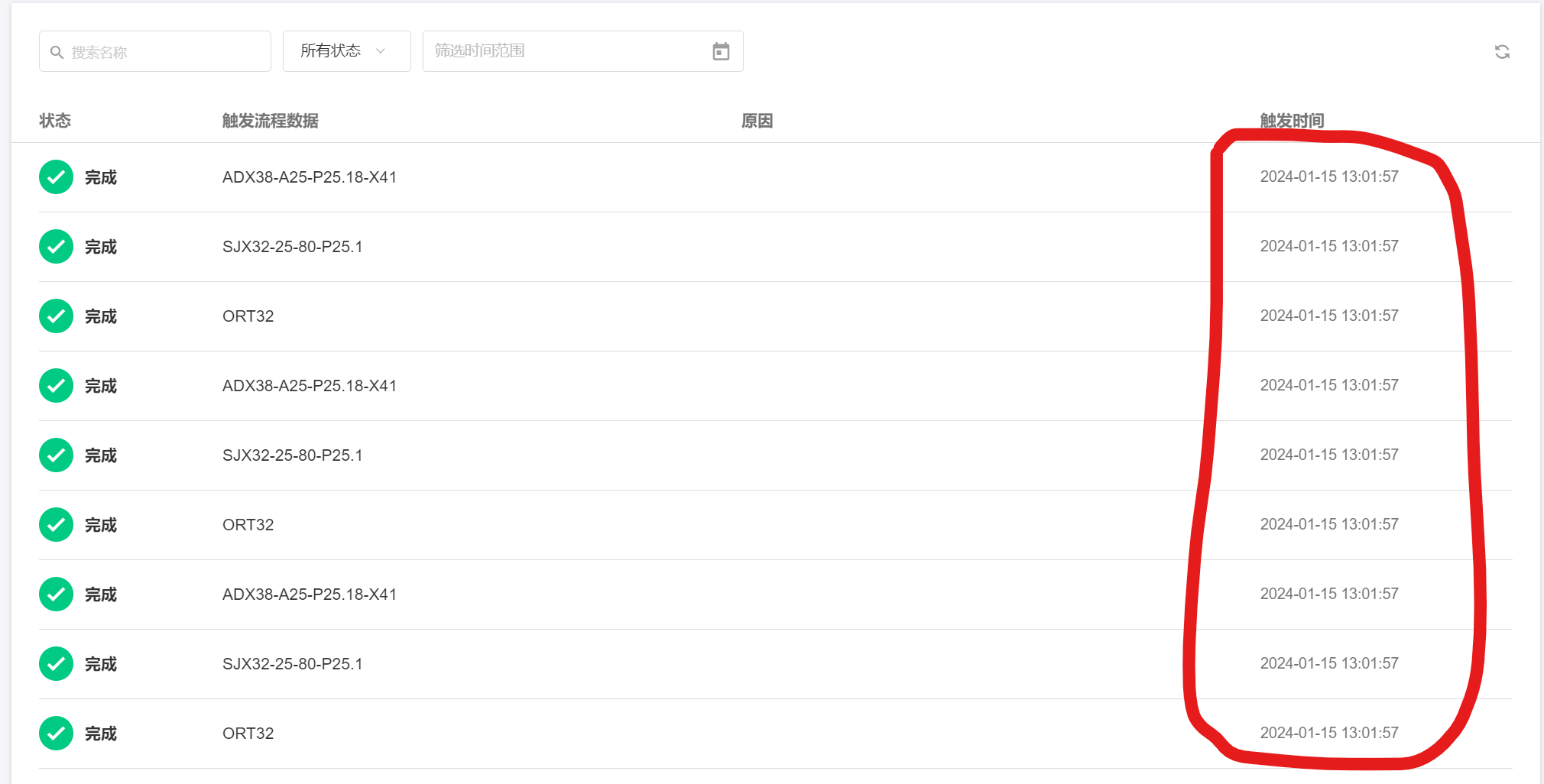Select SJX32-25-80-P25.1 in the second row
The width and height of the screenshot is (1544, 784).
pyautogui.click(x=293, y=247)
